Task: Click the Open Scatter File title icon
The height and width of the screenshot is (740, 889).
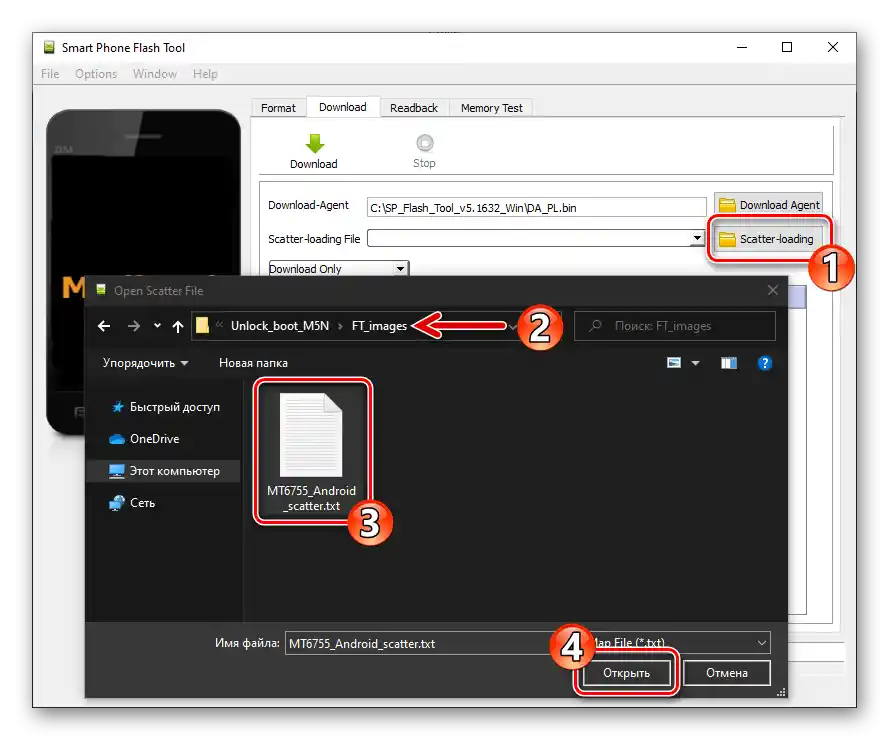Action: [x=101, y=290]
